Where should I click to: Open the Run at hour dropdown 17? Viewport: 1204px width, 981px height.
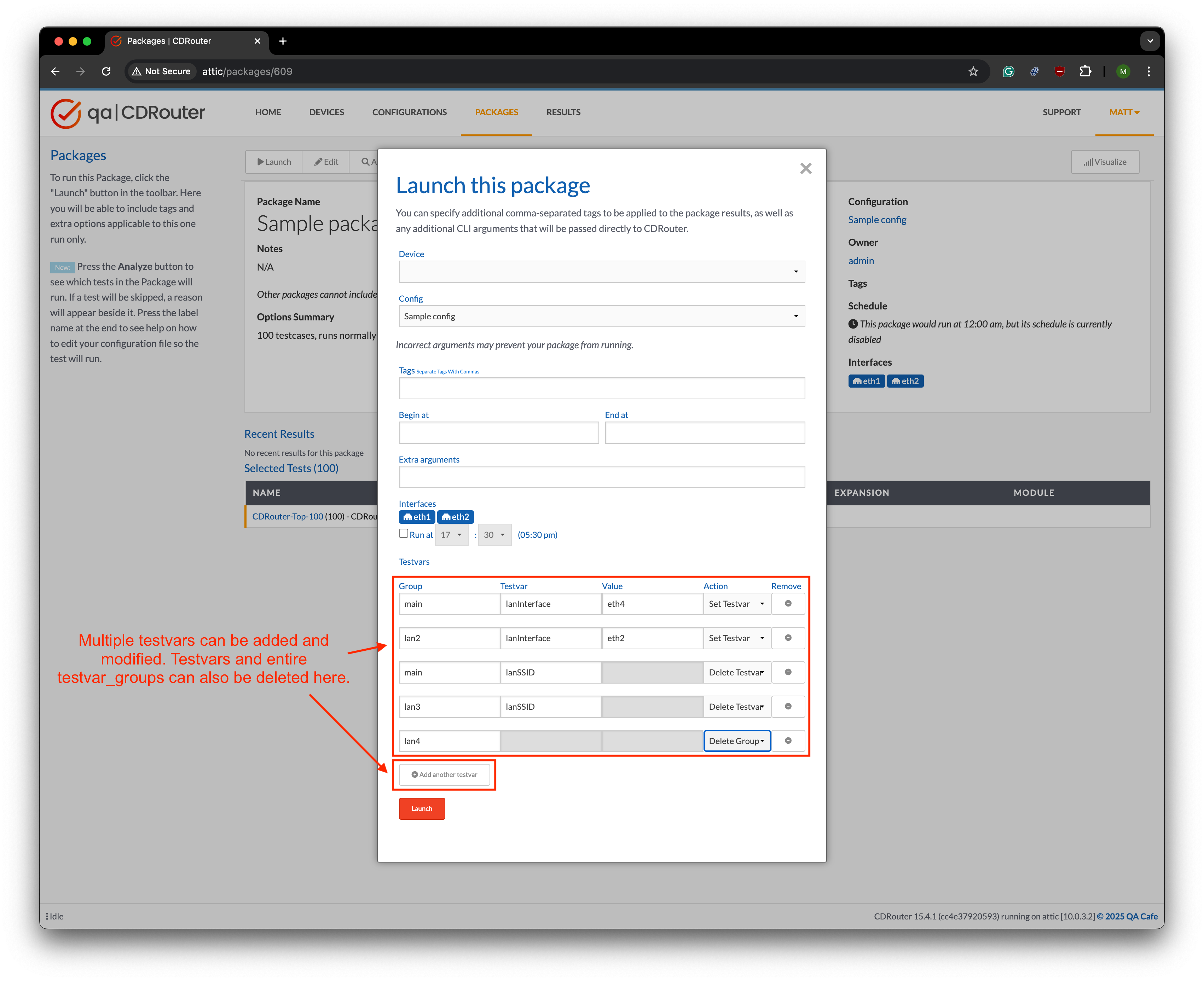pos(451,535)
